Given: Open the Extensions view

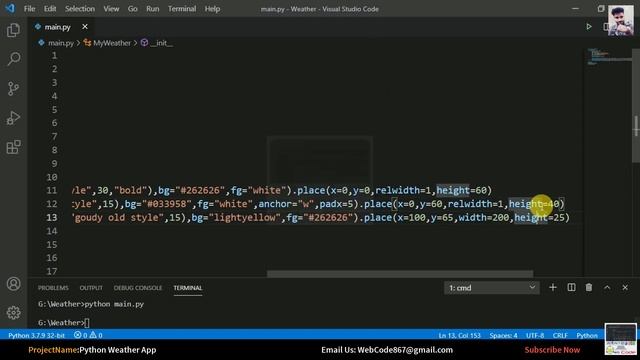Looking at the screenshot, I should pos(13,147).
